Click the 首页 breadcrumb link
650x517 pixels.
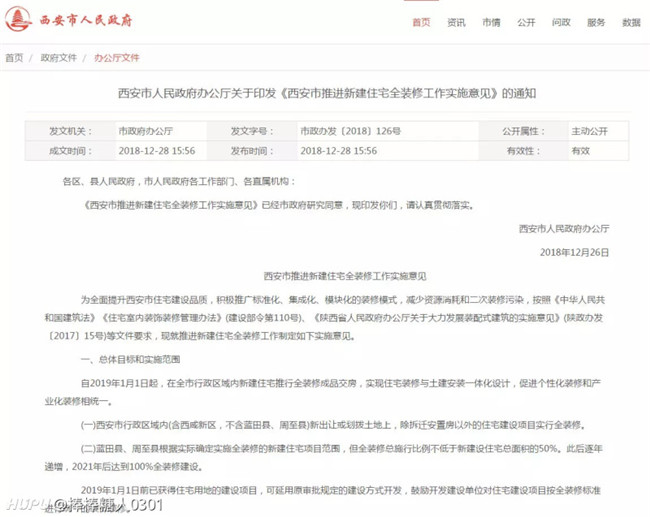coord(14,58)
